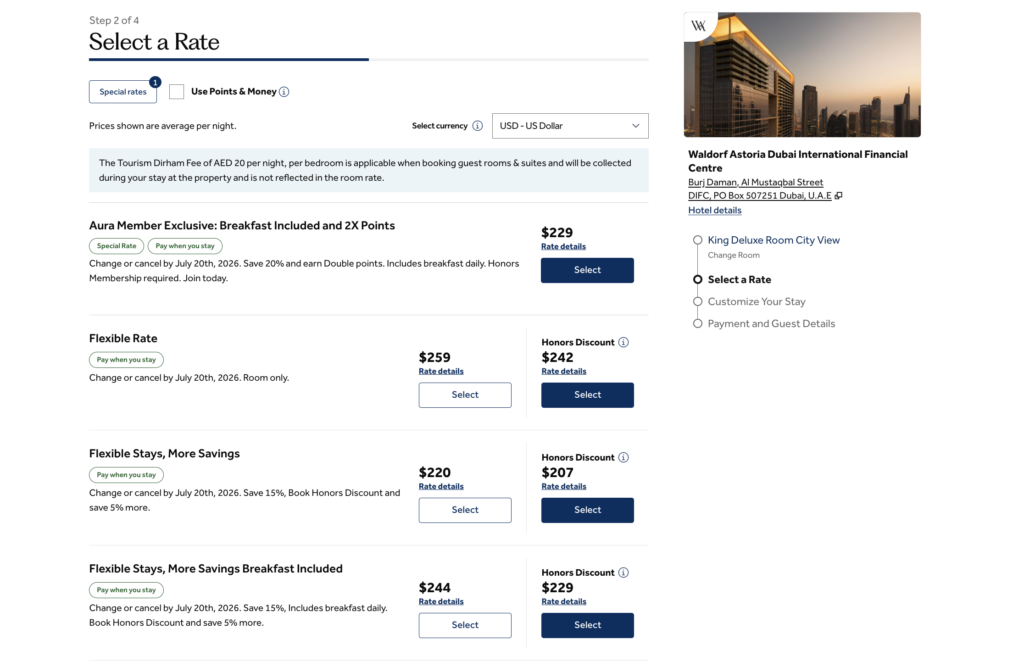The width and height of the screenshot is (1024, 667).
Task: Select the Breakfast Included rate at $244
Action: (x=465, y=625)
